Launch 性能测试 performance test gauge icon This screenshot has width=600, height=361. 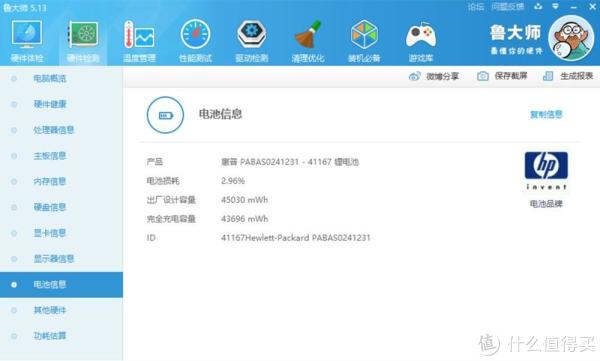coord(196,34)
